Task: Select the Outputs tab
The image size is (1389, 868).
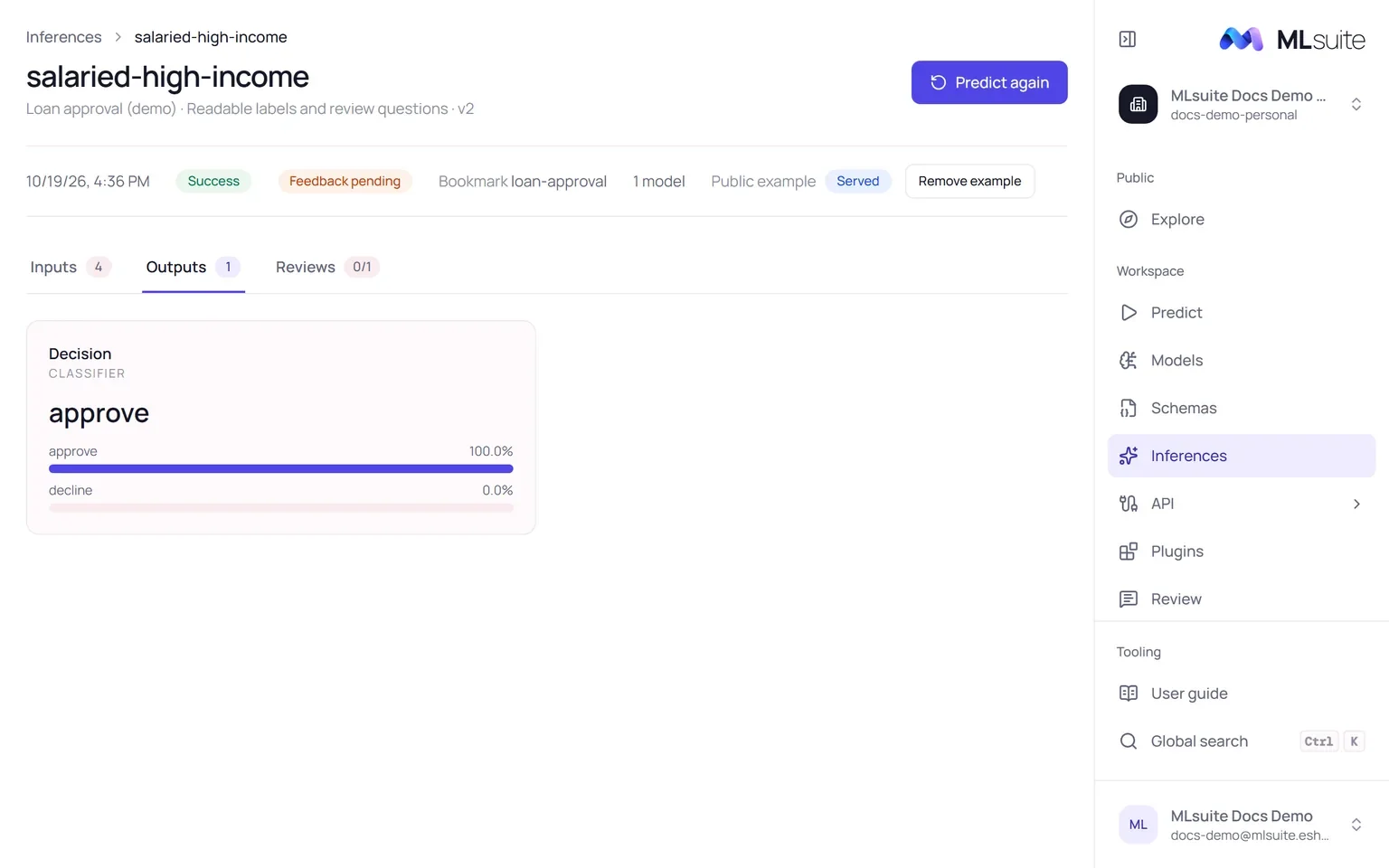Action: click(x=194, y=267)
